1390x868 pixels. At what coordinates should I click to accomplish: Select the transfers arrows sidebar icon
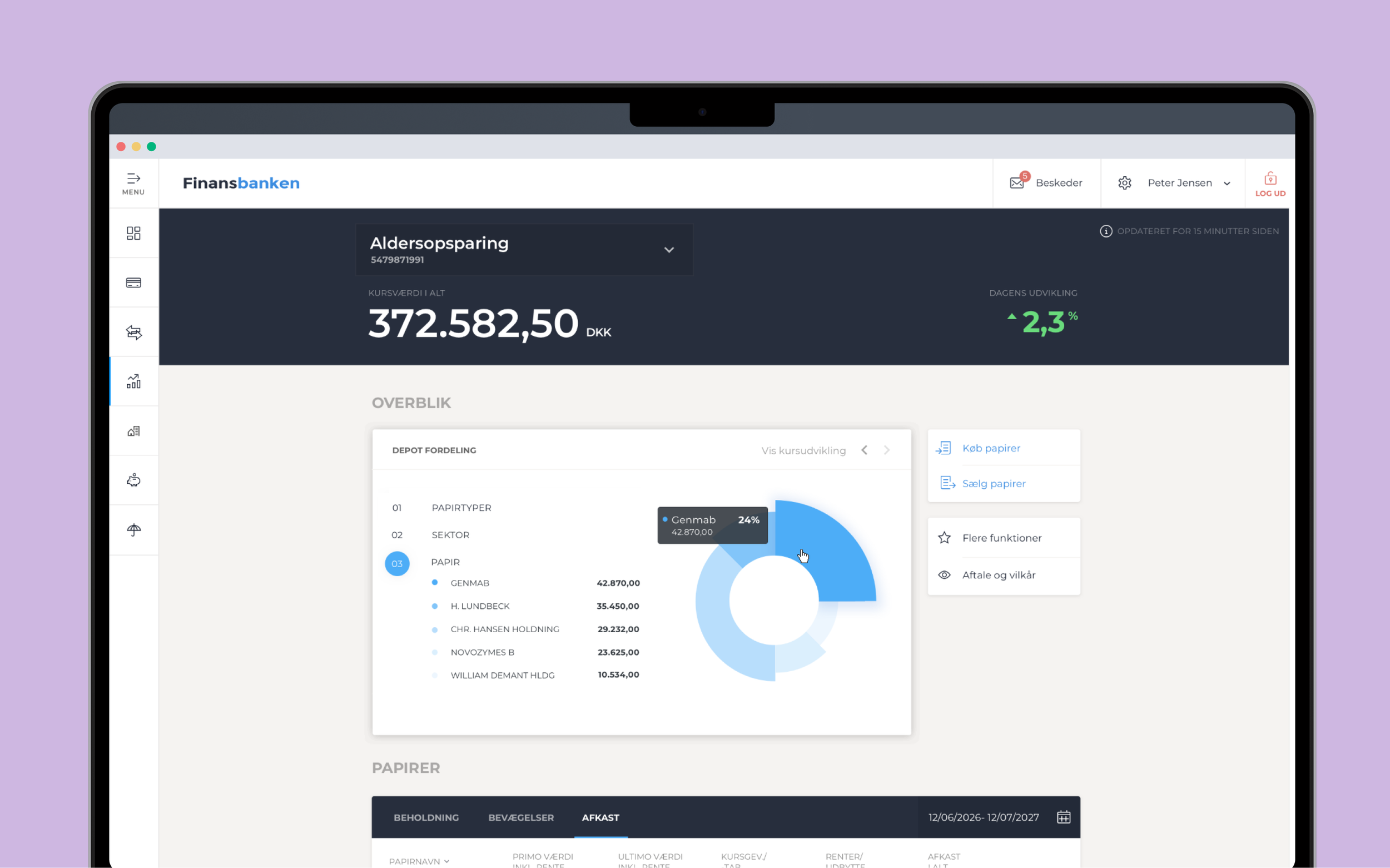(133, 333)
